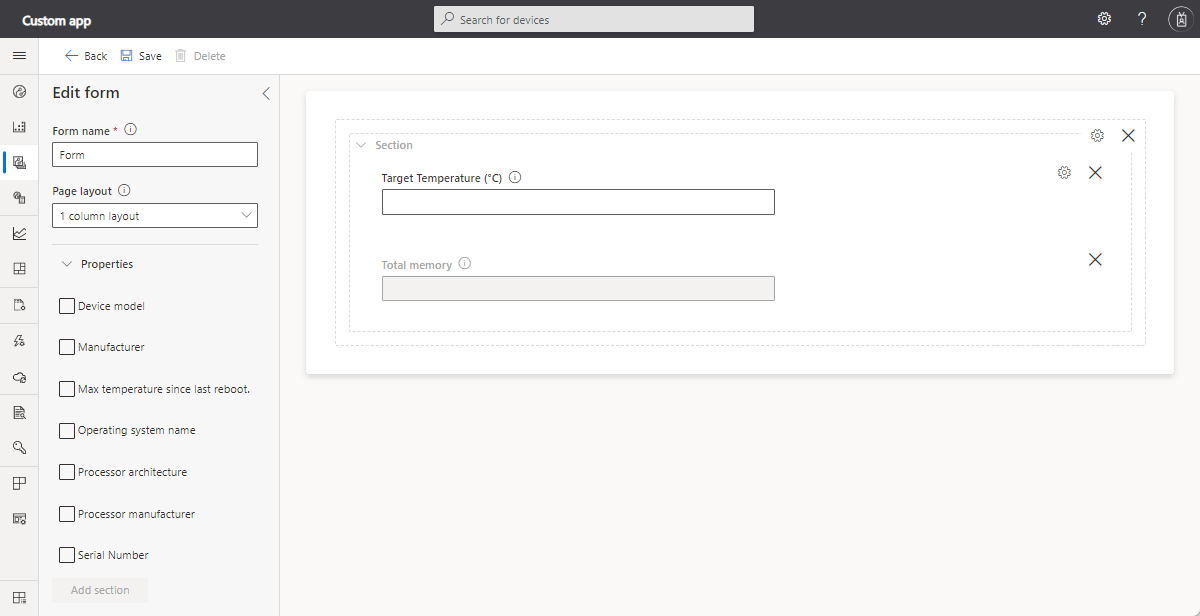This screenshot has width=1200, height=616.
Task: Open the bottom app-grid home icon in sidebar
Action: (x=19, y=598)
